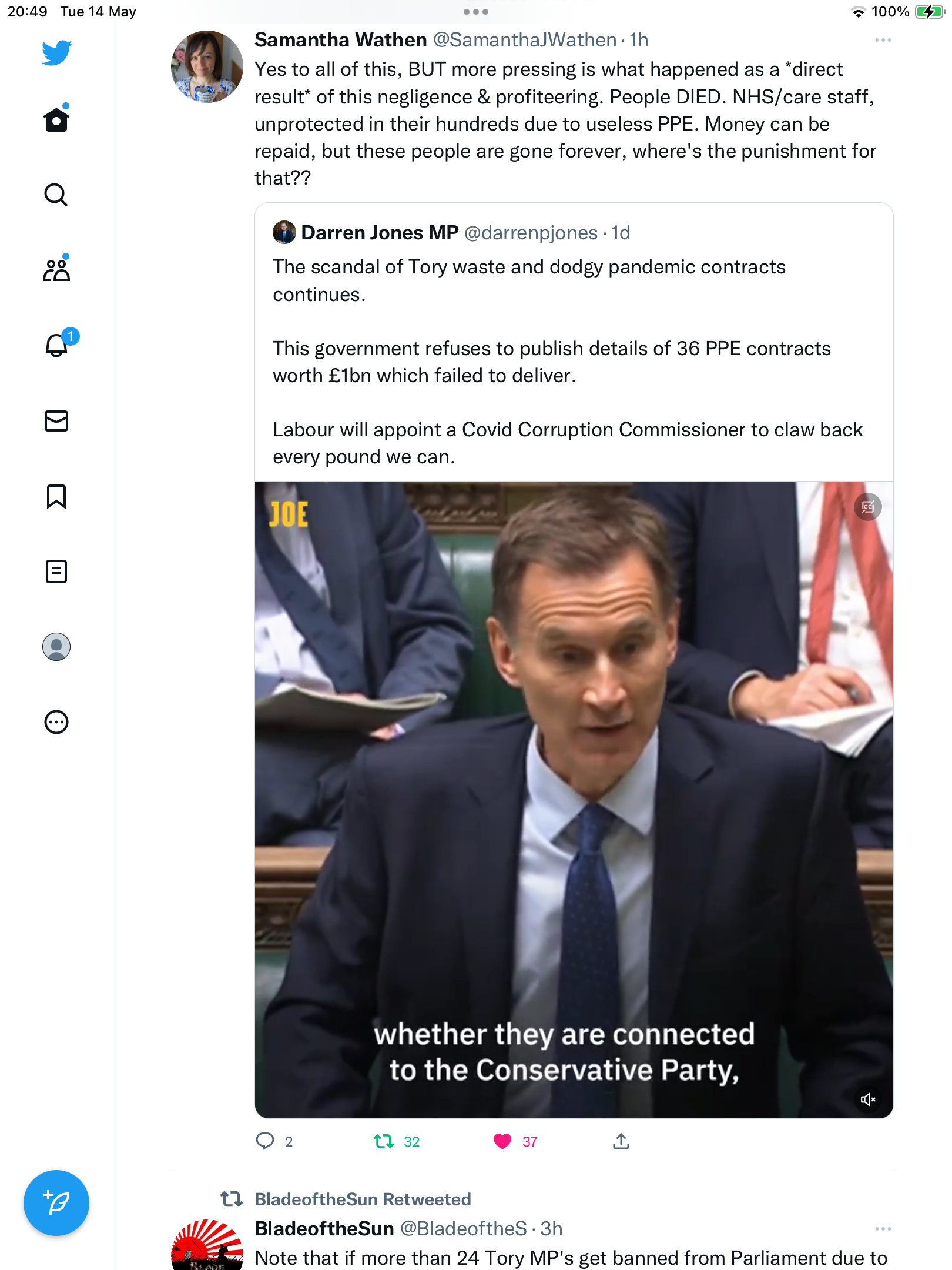Open the @darrenpjones quoted tweet author
The height and width of the screenshot is (1270, 952).
pyautogui.click(x=531, y=233)
